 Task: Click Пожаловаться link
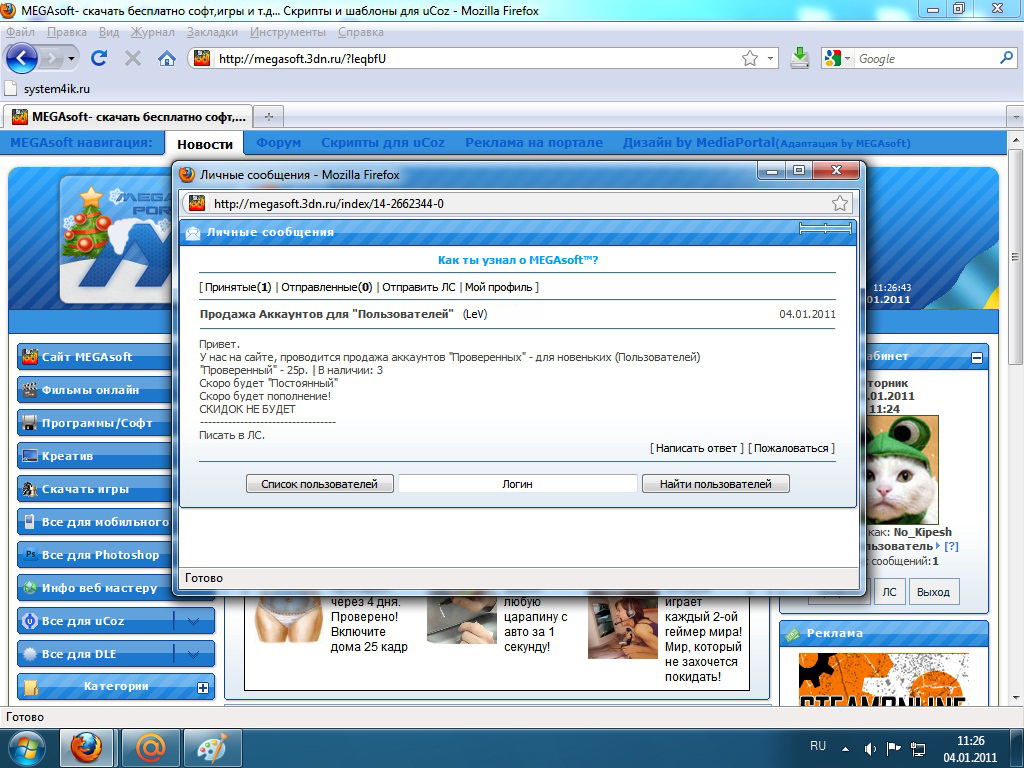point(791,448)
